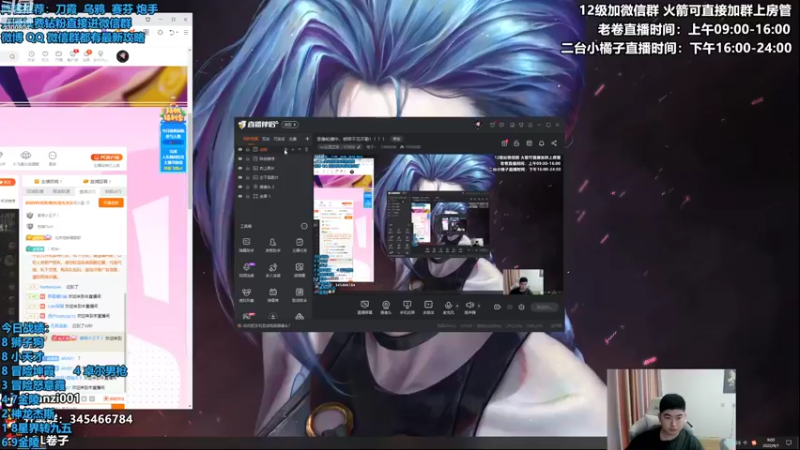Select the active orange scene tab
This screenshot has height=450, width=800.
[x=250, y=139]
